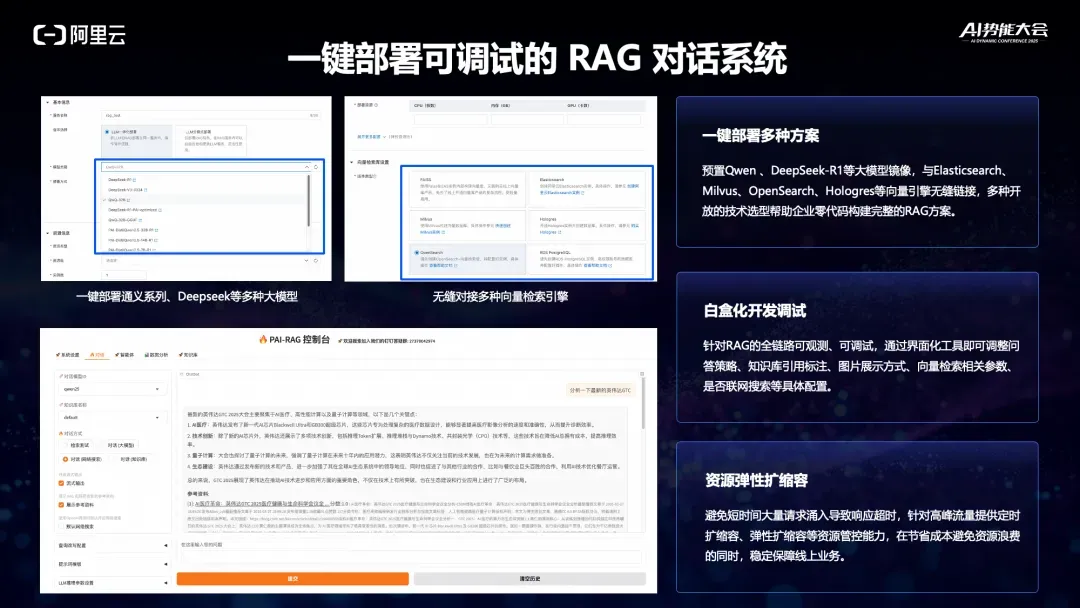This screenshot has width=1080, height=608.
Task: Select the OpenSearch radio option
Action: point(417,253)
